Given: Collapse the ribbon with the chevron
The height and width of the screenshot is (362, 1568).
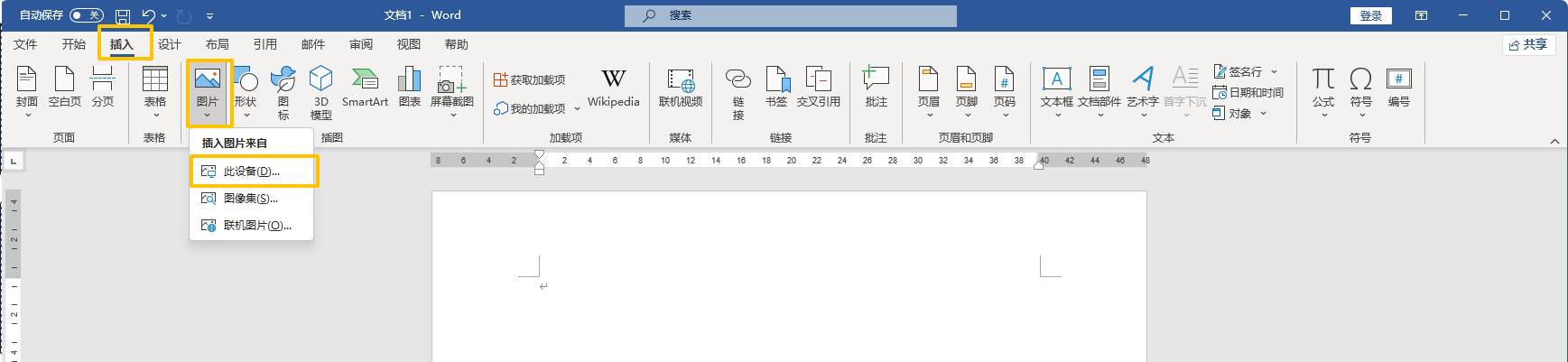Looking at the screenshot, I should pos(1554,141).
